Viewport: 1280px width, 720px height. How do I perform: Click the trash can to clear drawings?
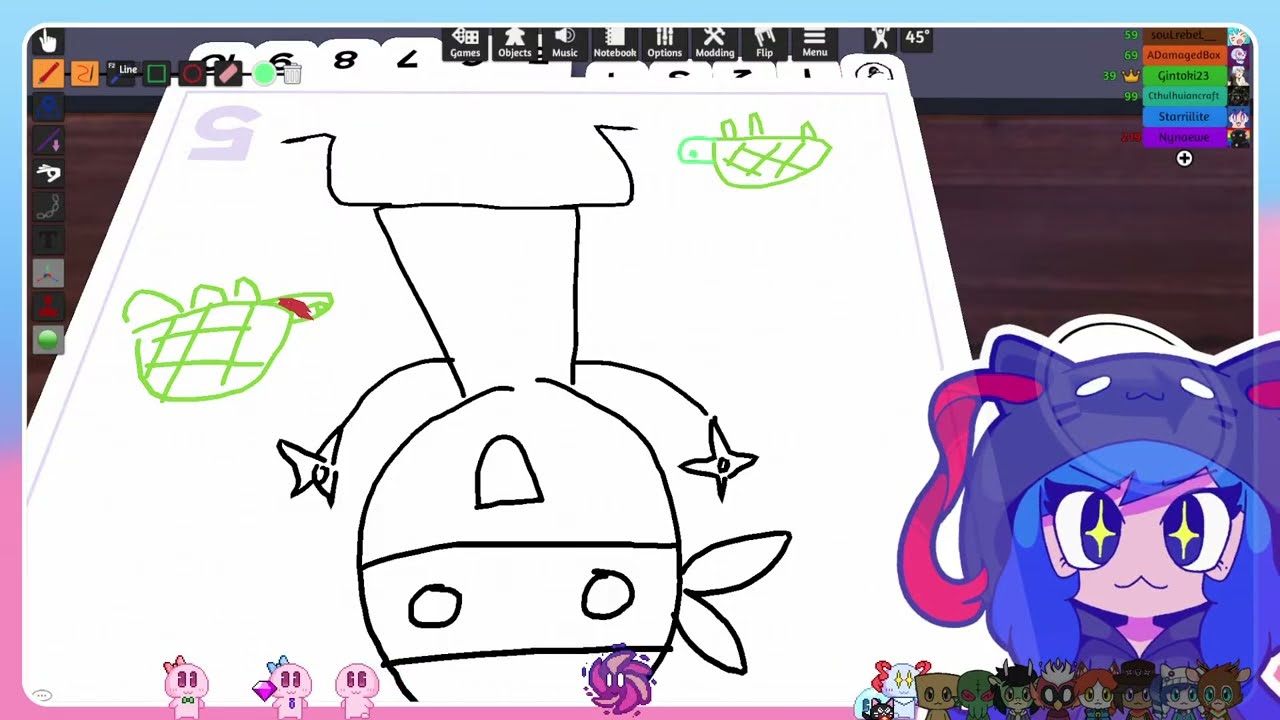pos(292,73)
